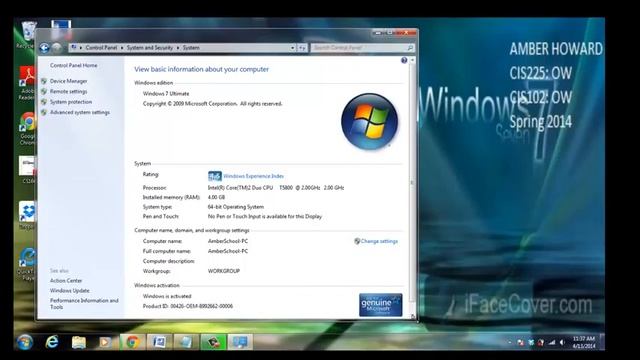Viewport: 640px width, 360px height.
Task: Click the Windows Start orb
Action: click(x=24, y=342)
